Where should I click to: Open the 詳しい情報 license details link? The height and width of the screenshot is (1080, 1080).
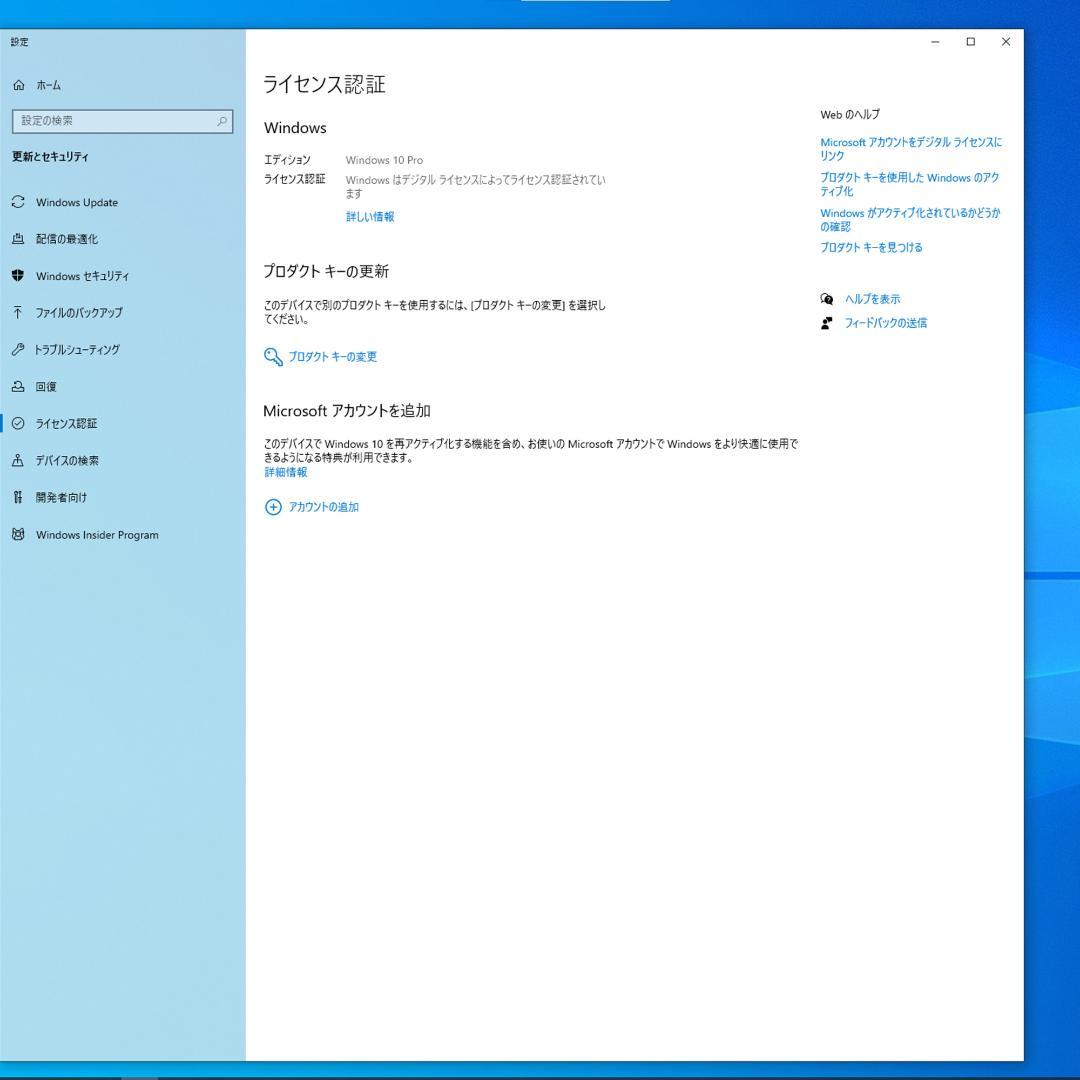369,216
